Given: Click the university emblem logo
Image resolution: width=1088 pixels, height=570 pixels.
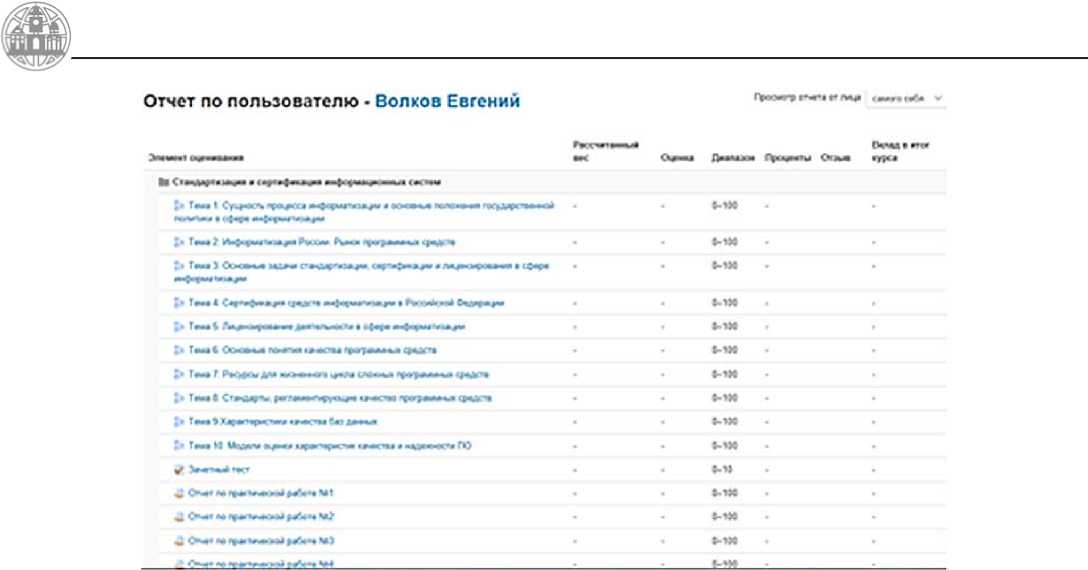Looking at the screenshot, I should [35, 36].
